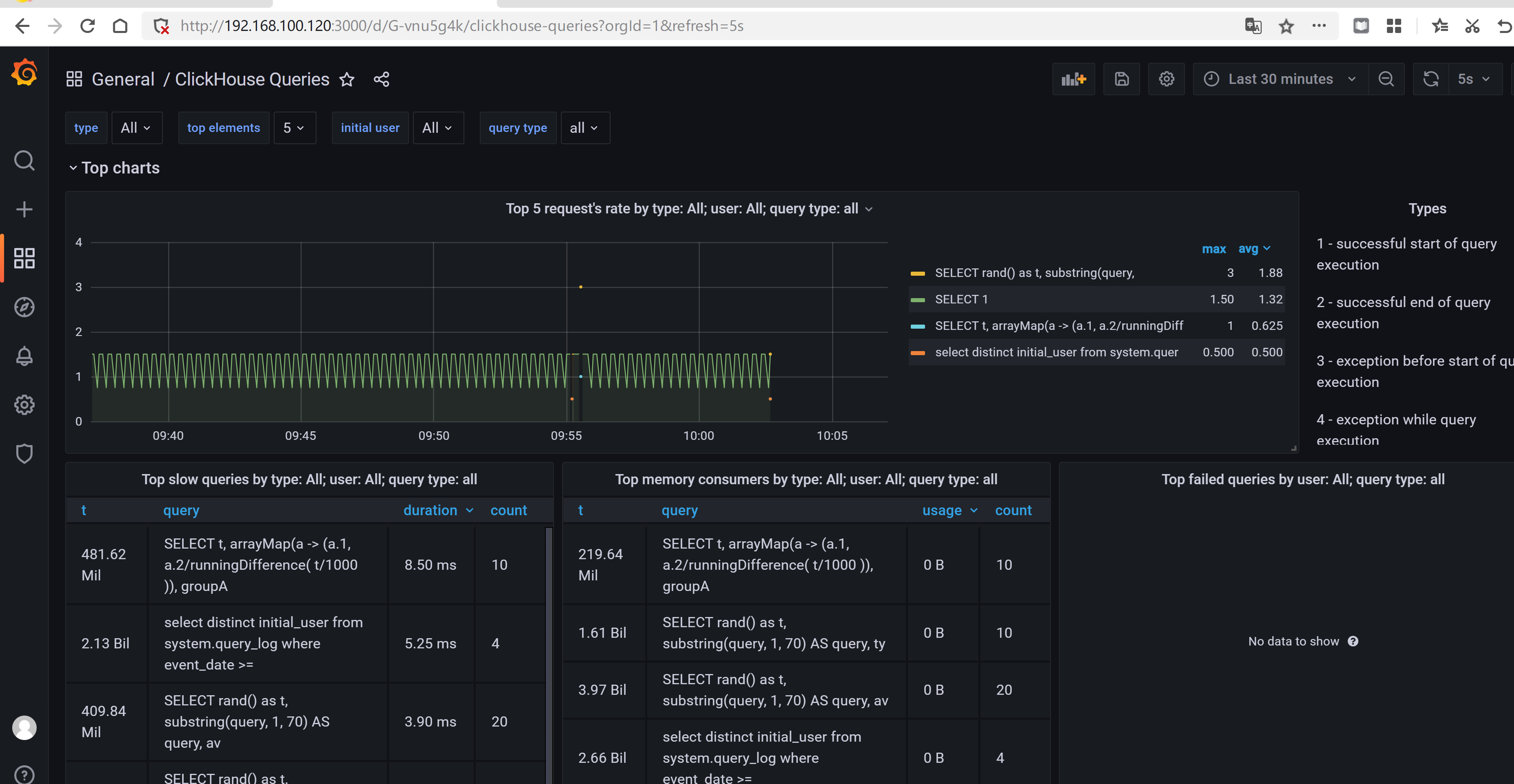
Task: Open the initial user dropdown
Action: click(438, 127)
